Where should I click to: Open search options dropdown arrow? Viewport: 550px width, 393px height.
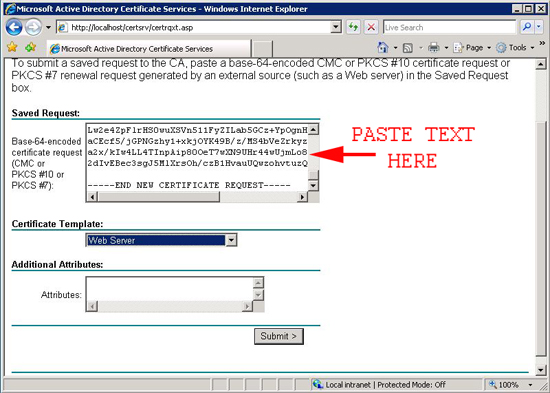click(x=539, y=27)
